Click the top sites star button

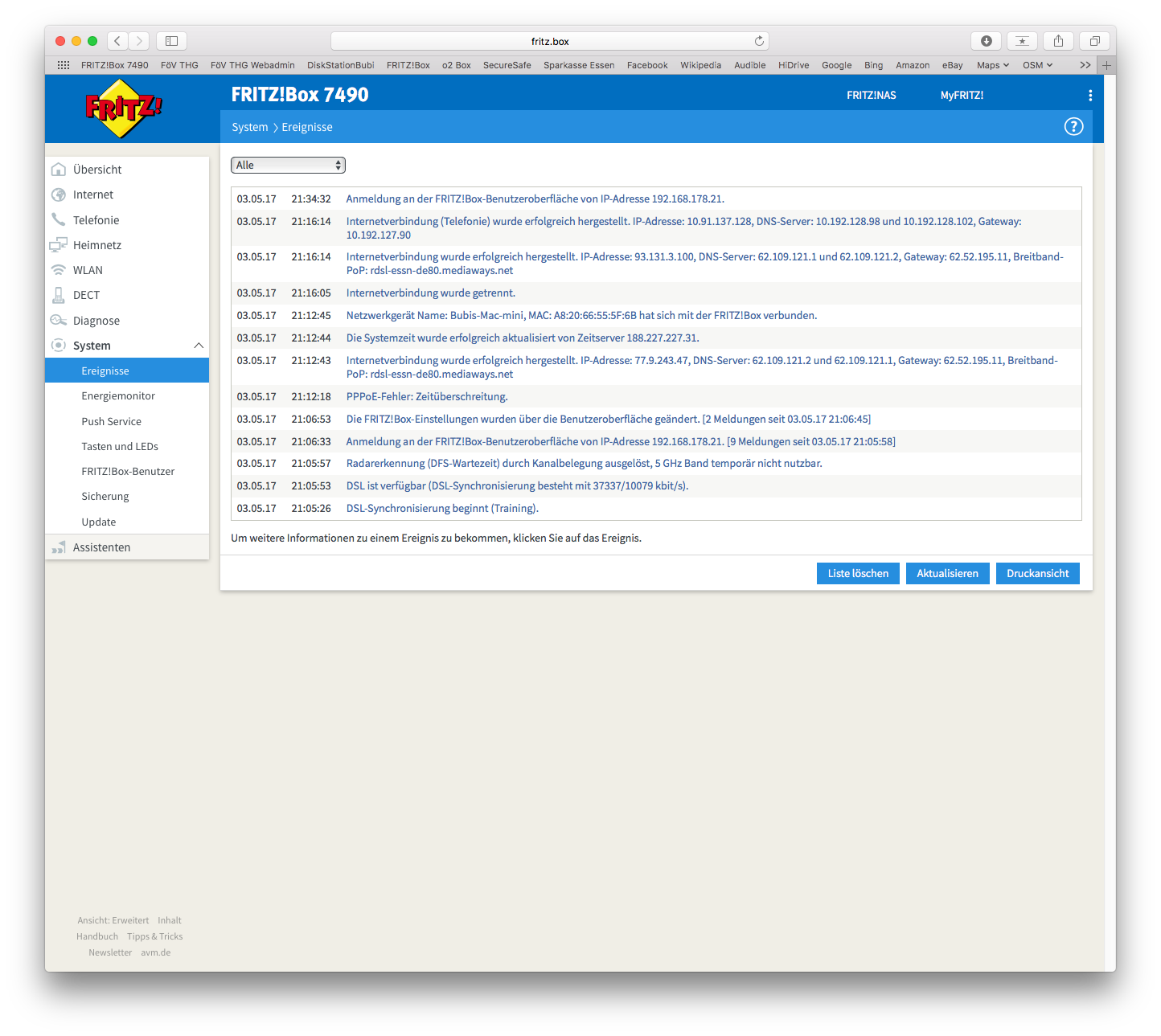(1023, 41)
